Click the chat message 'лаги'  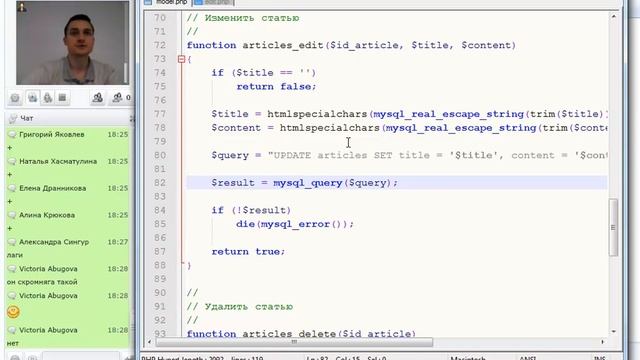coord(15,255)
